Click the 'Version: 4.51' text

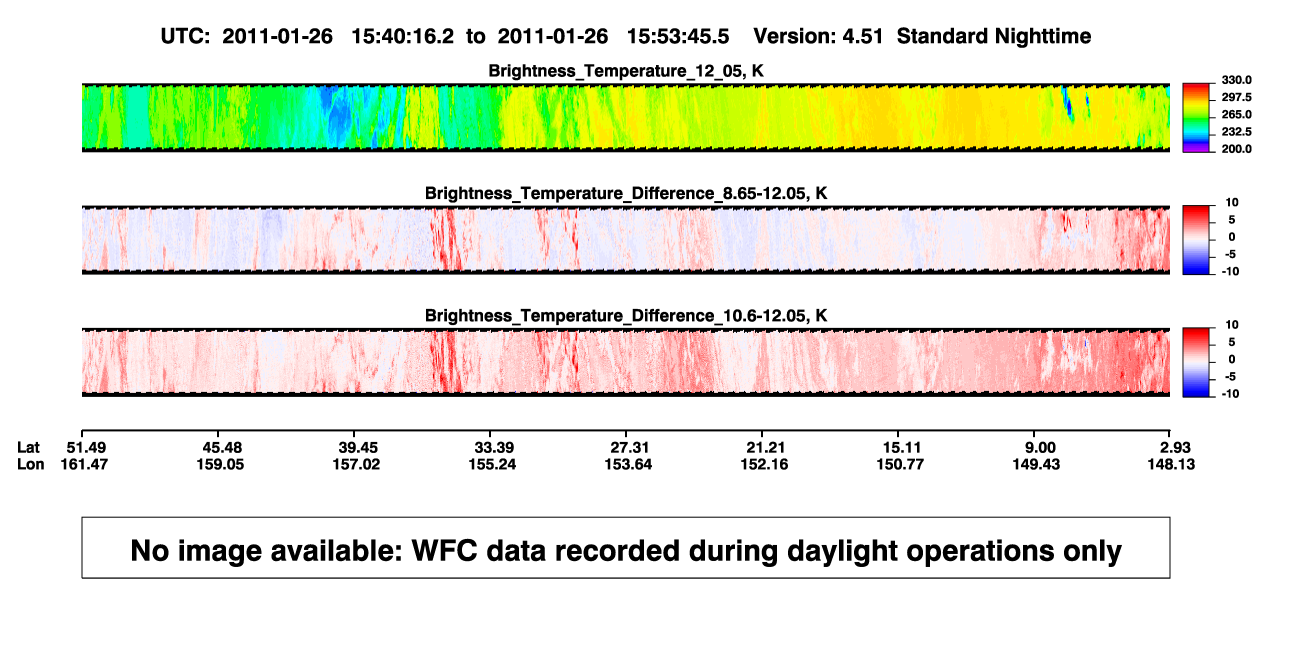coord(819,36)
